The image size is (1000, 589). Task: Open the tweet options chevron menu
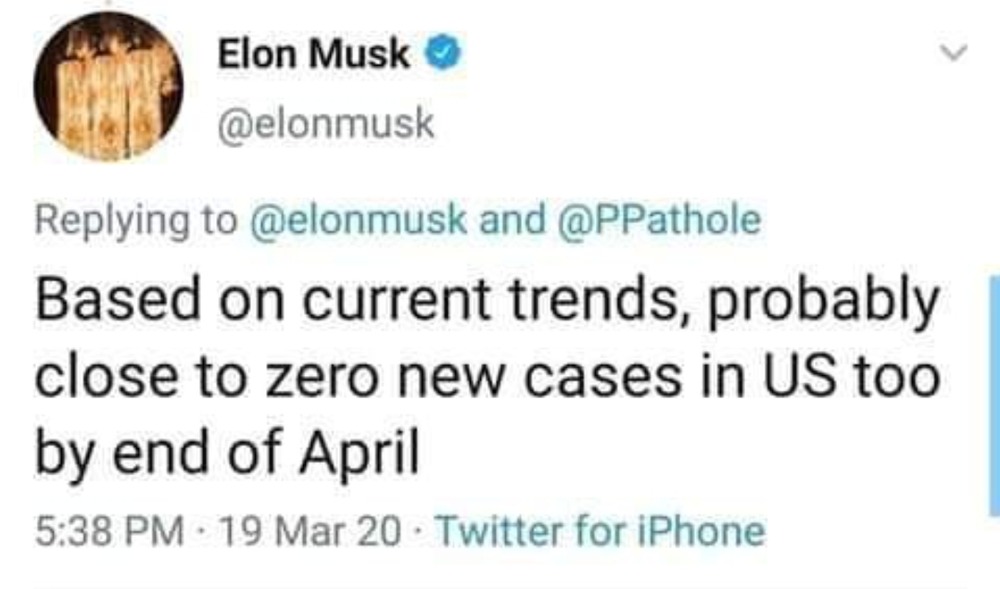tap(956, 53)
